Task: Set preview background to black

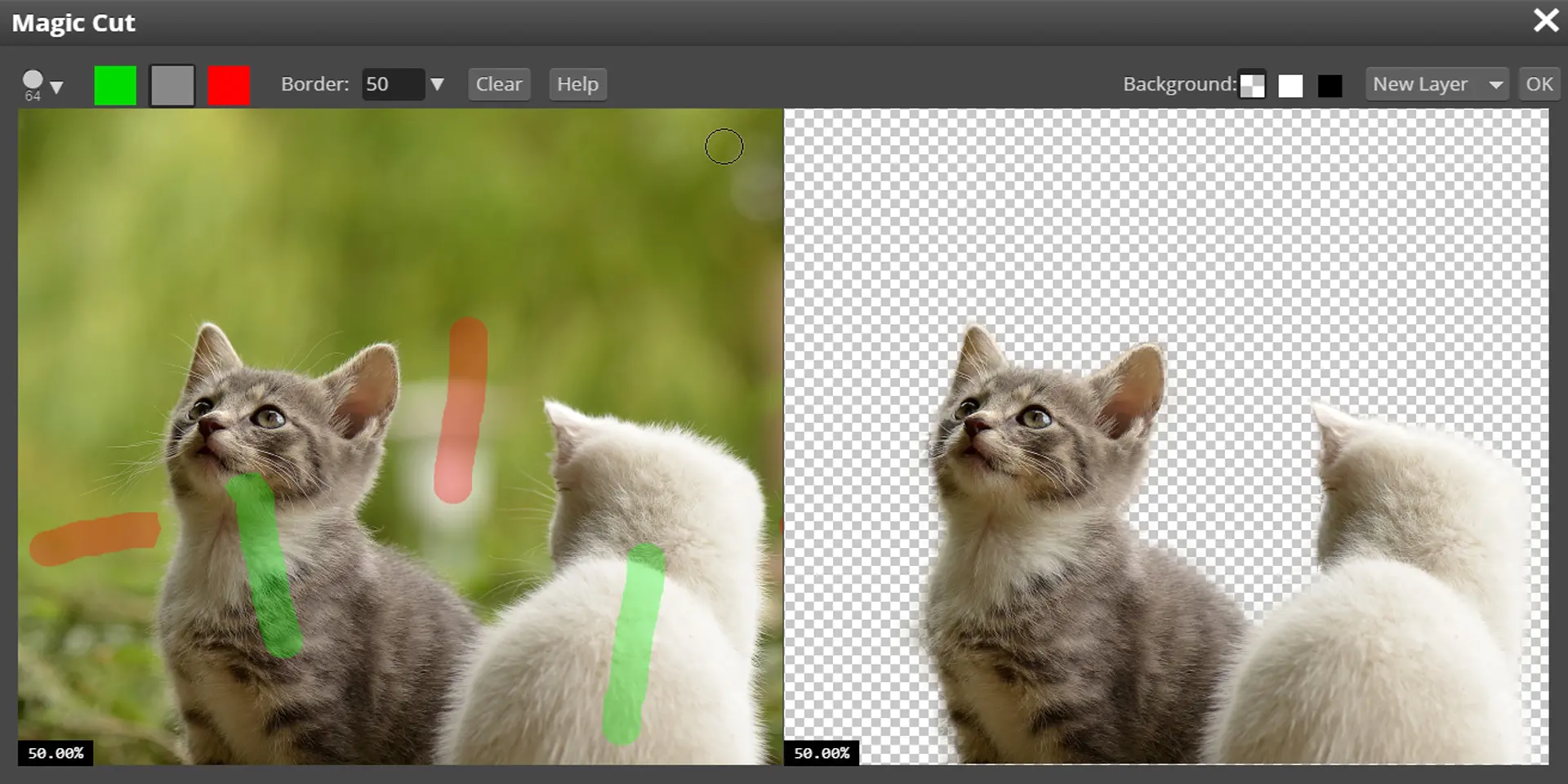Action: coord(1330,86)
